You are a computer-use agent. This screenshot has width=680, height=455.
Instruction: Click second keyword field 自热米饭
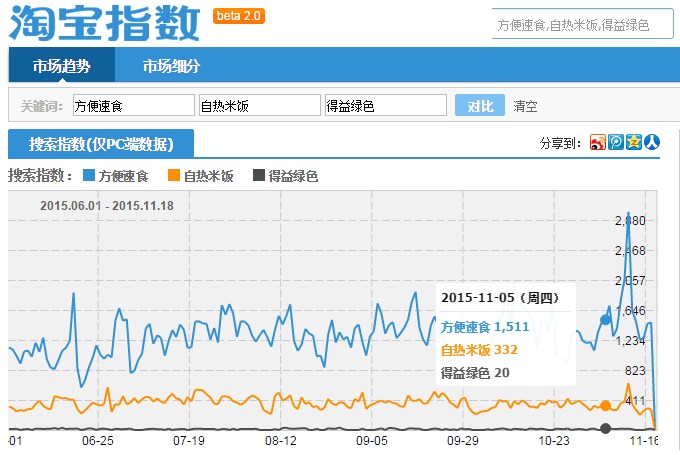pos(259,106)
